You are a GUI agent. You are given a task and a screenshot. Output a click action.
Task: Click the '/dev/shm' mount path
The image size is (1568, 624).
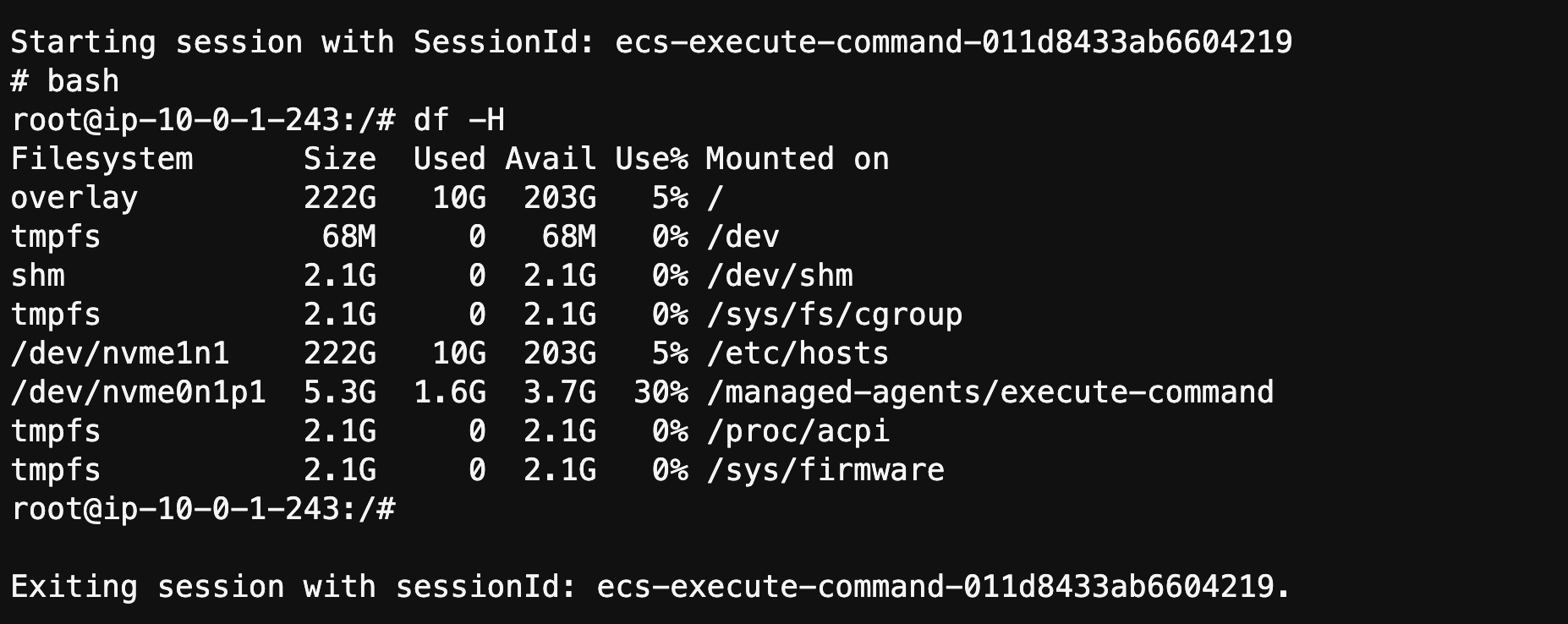pos(780,276)
